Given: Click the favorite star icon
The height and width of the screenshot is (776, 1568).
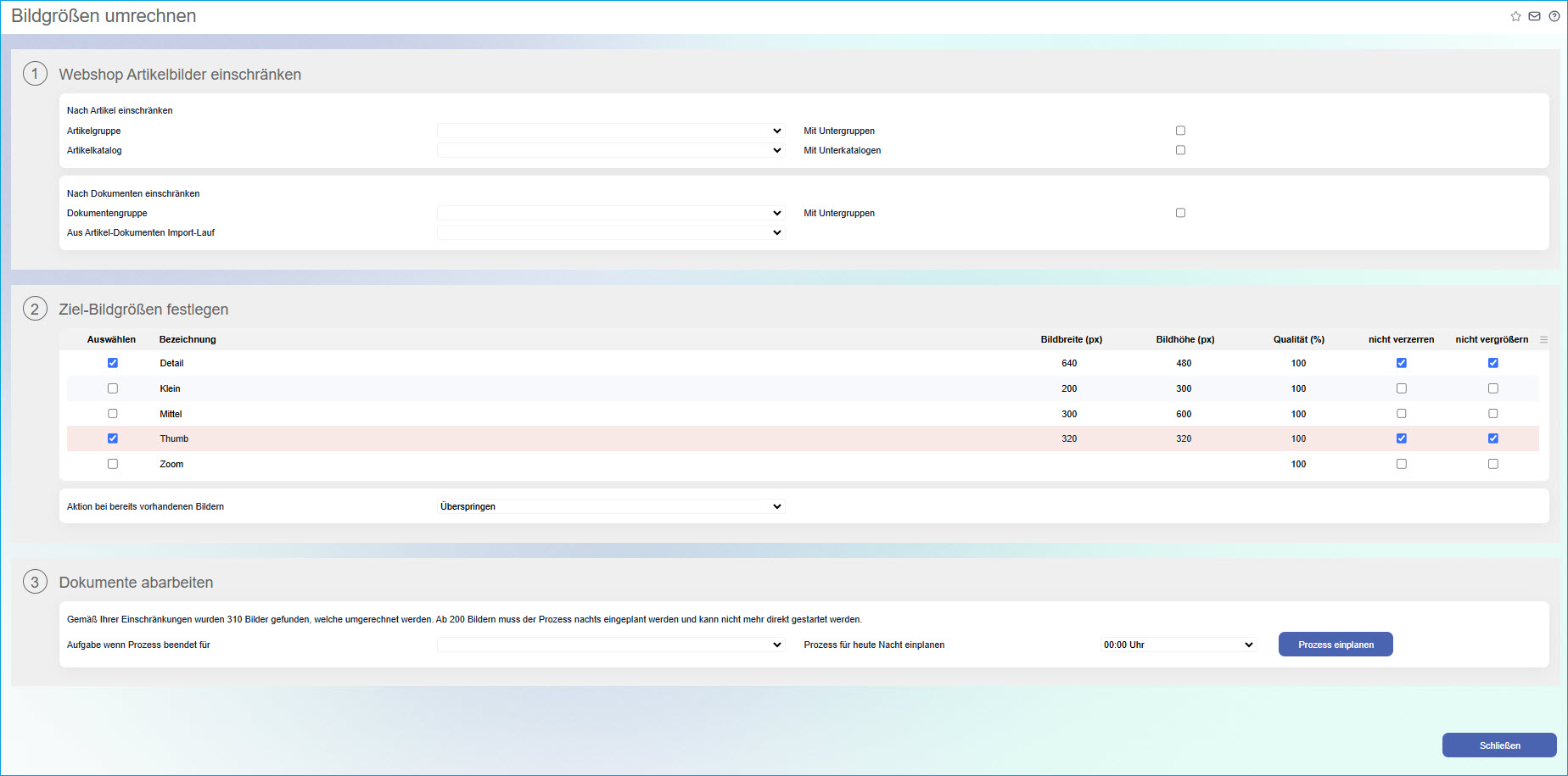Looking at the screenshot, I should 1515,16.
